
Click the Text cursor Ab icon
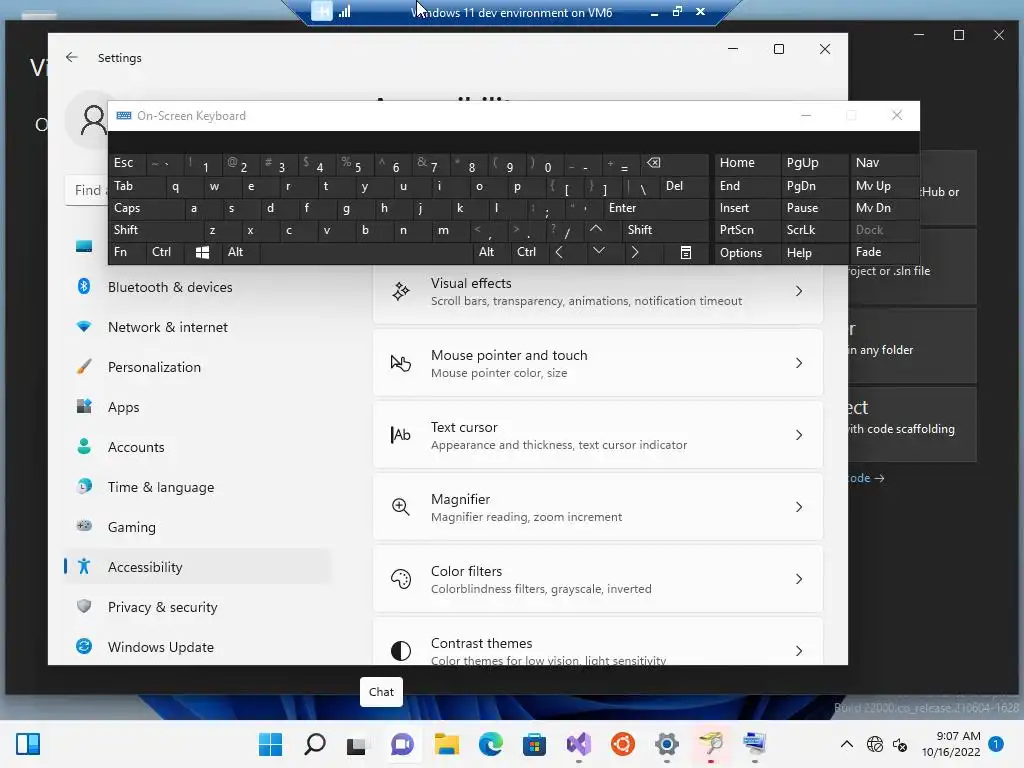pyautogui.click(x=400, y=435)
